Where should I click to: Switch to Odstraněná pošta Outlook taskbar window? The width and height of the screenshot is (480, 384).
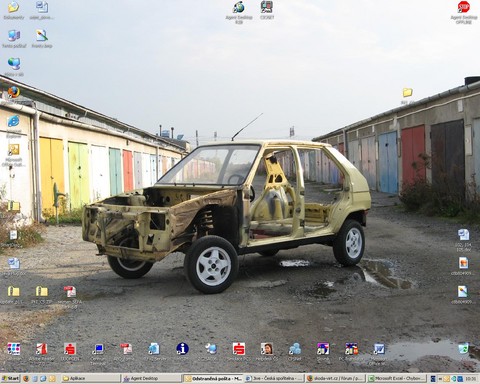pyautogui.click(x=213, y=378)
